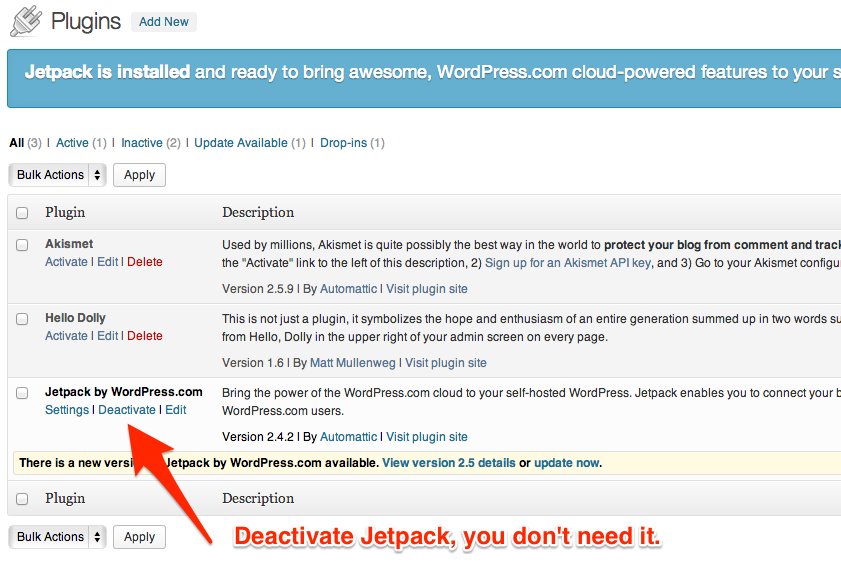Viewport: 841px width, 575px height.
Task: Open top Bulk Actions dropdown
Action: 57,175
